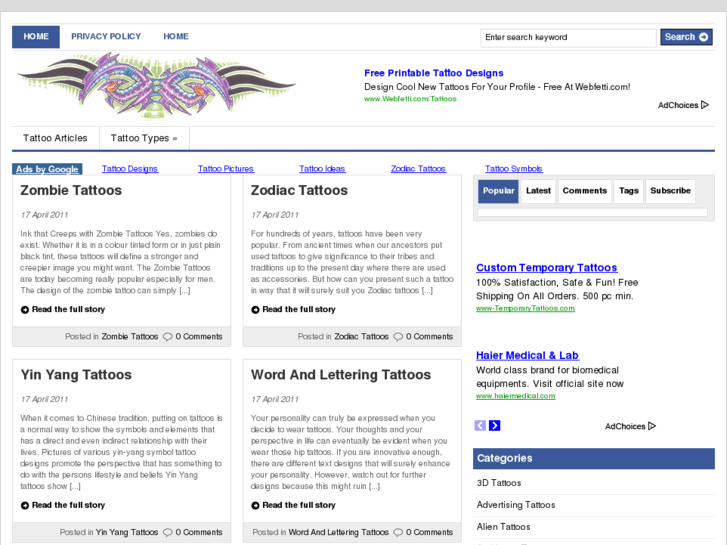Click arrow icon beside Zombie Read the full story
727x545 pixels.
point(25,310)
